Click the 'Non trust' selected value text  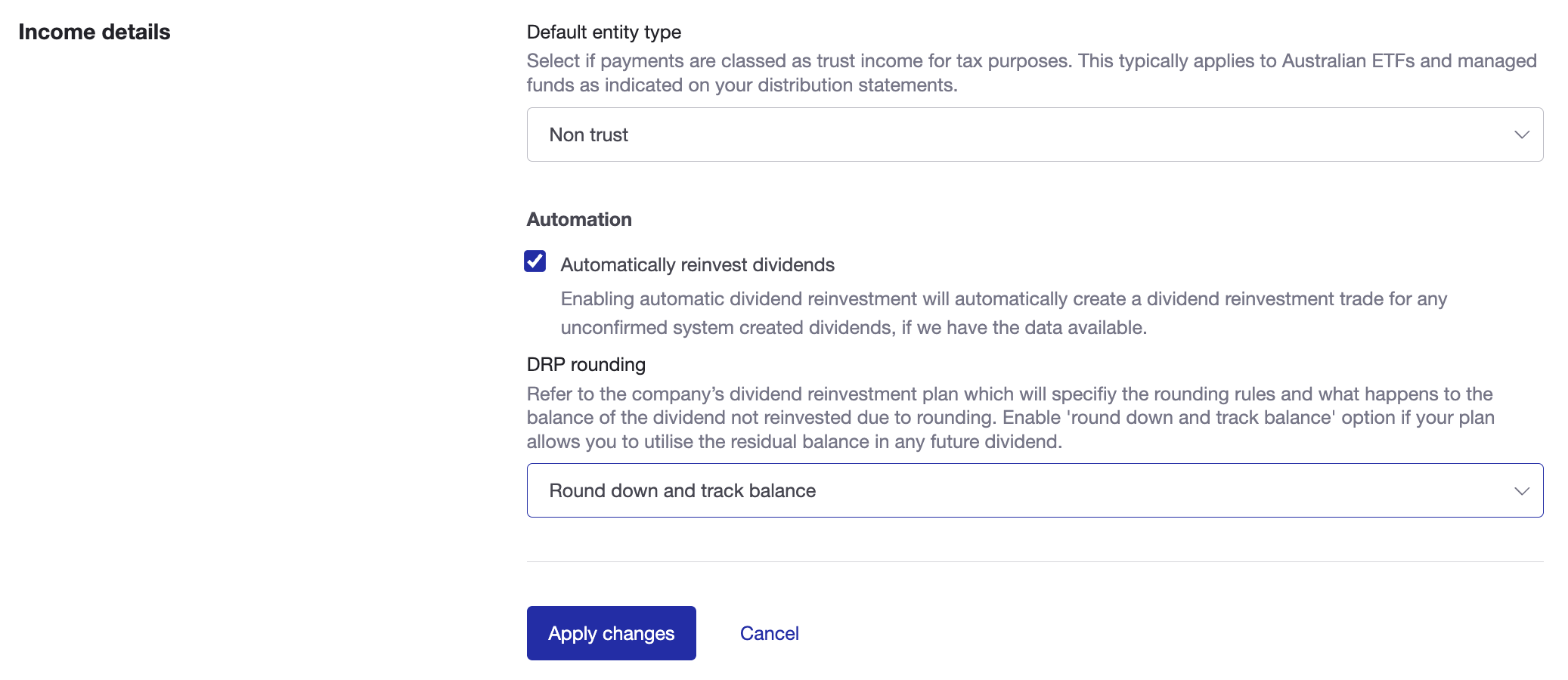588,134
